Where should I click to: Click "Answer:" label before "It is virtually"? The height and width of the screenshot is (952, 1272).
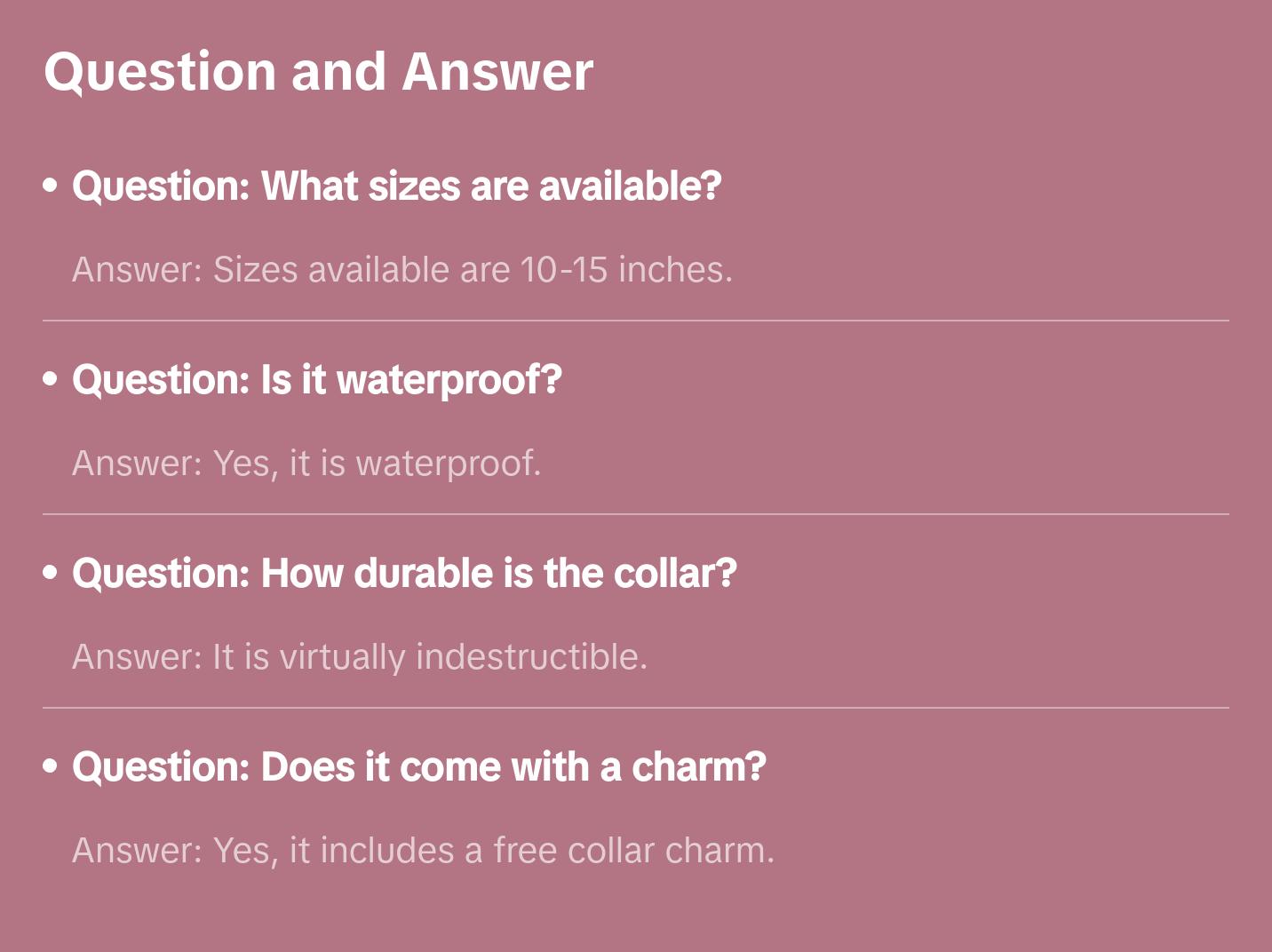[x=138, y=657]
